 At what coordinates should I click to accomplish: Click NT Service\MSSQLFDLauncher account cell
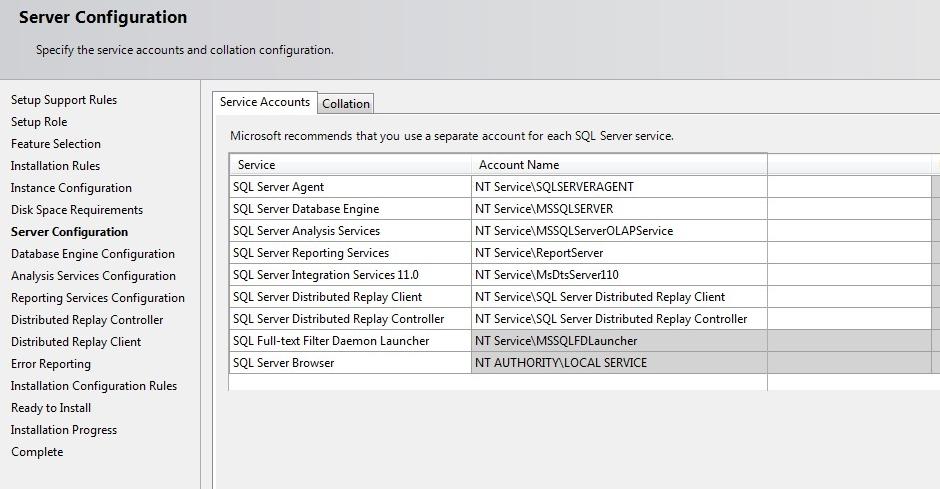[619, 341]
